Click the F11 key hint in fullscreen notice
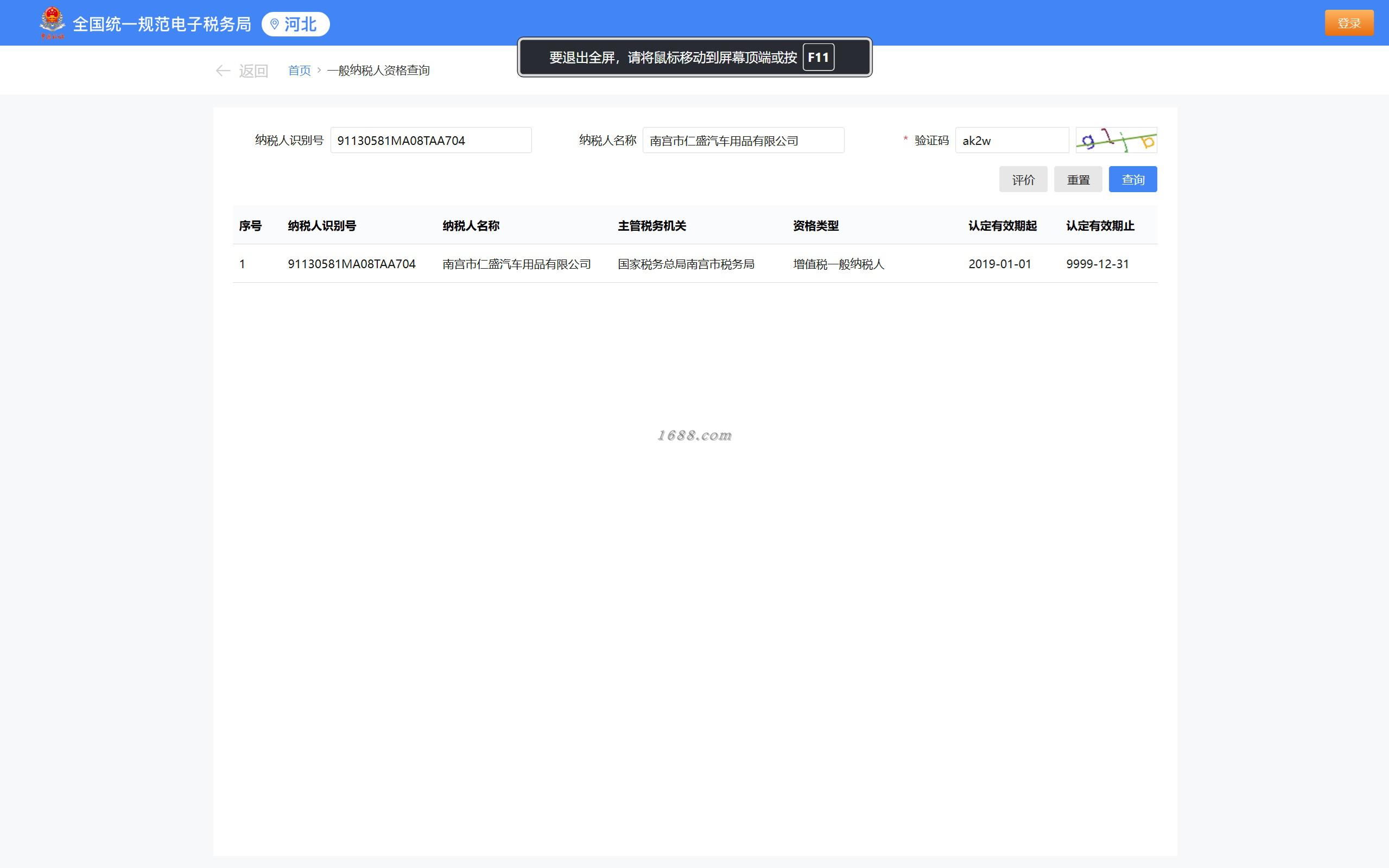The height and width of the screenshot is (868, 1389). [818, 58]
